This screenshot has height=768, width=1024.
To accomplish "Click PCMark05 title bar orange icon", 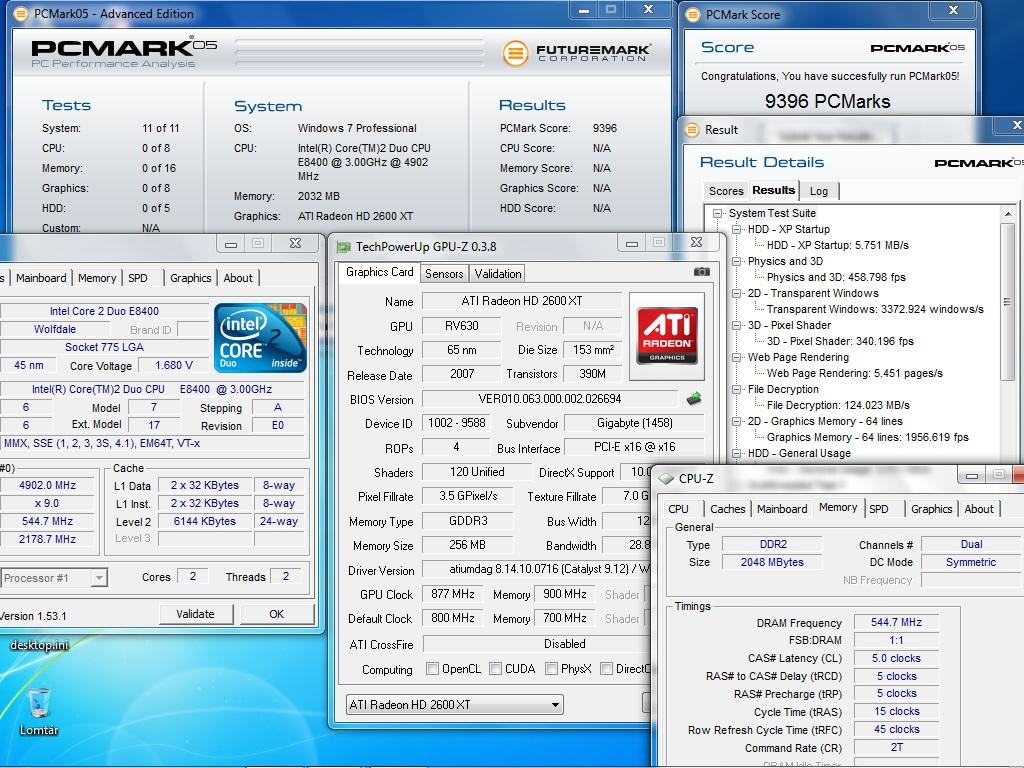I will 21,14.
